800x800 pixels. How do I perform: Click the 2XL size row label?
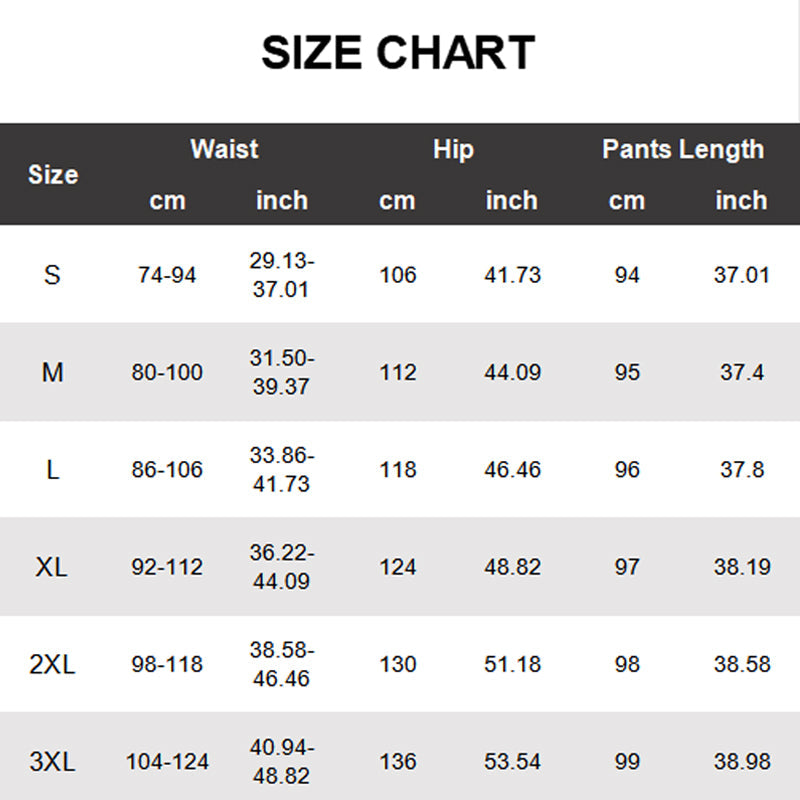coord(52,665)
